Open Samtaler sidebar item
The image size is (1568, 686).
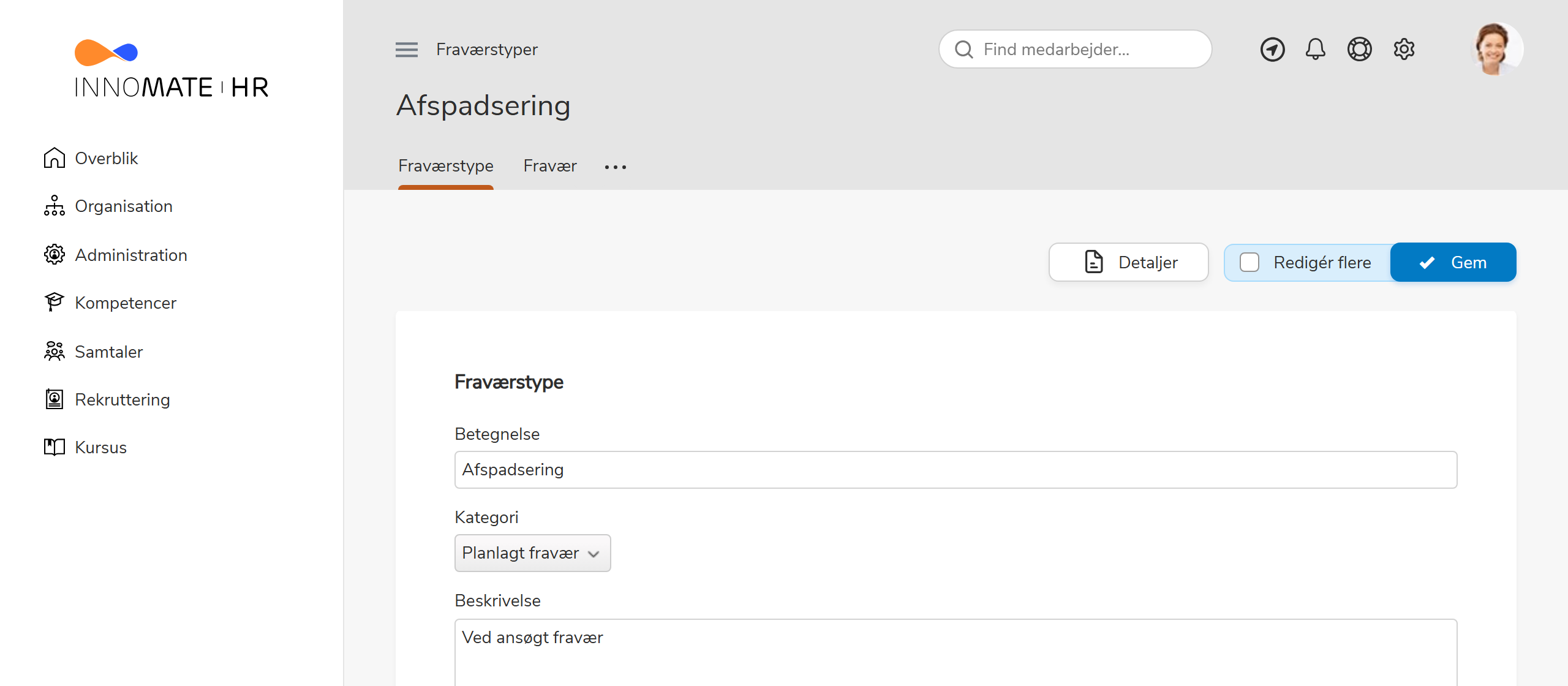click(108, 352)
